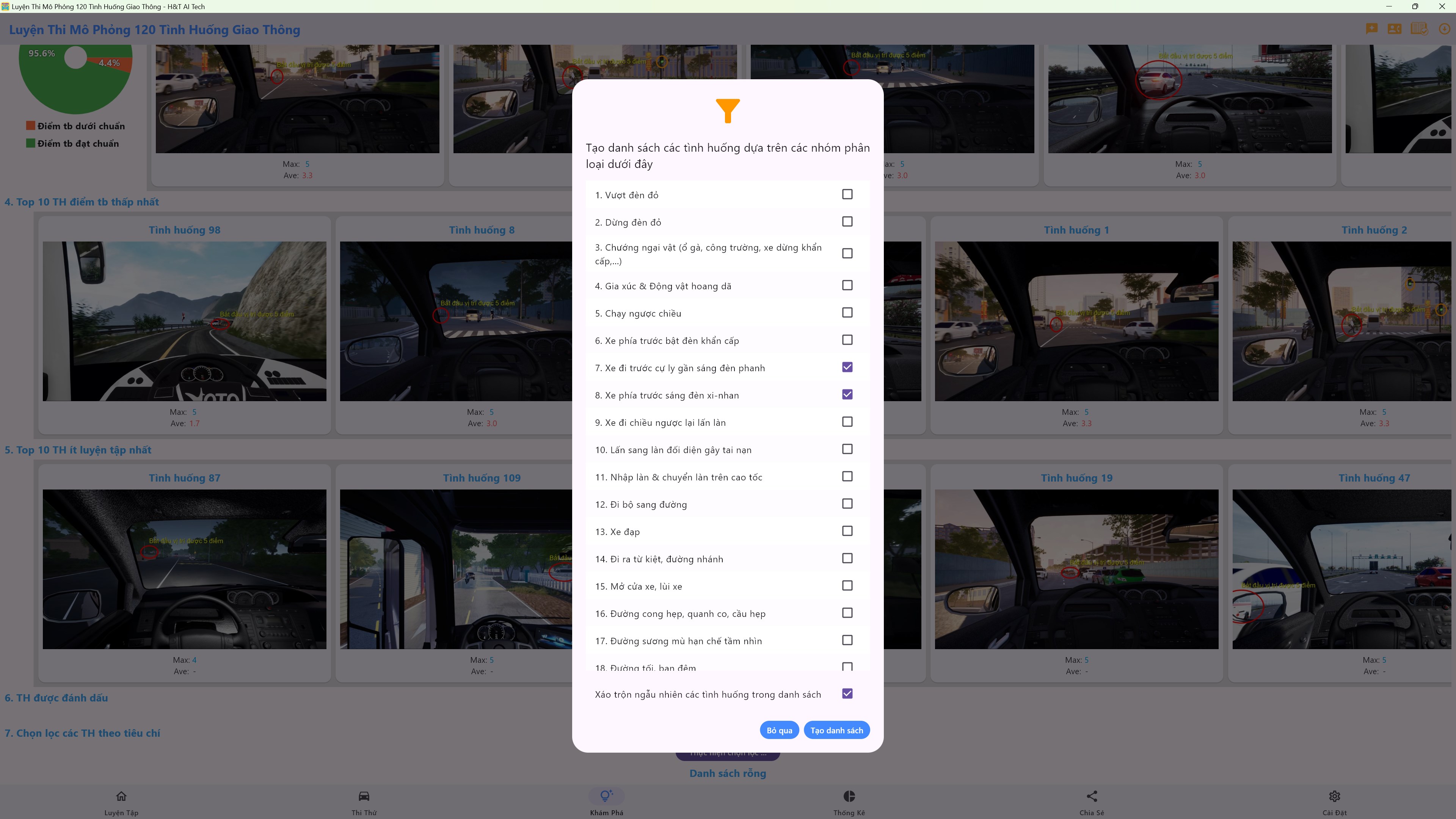Click the 'Ave: 3.0' score under Tình huống 8
This screenshot has width=1456, height=819.
[x=482, y=424]
